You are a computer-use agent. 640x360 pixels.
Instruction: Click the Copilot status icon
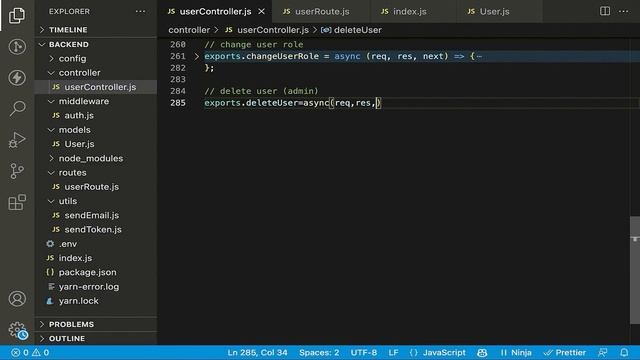482,352
